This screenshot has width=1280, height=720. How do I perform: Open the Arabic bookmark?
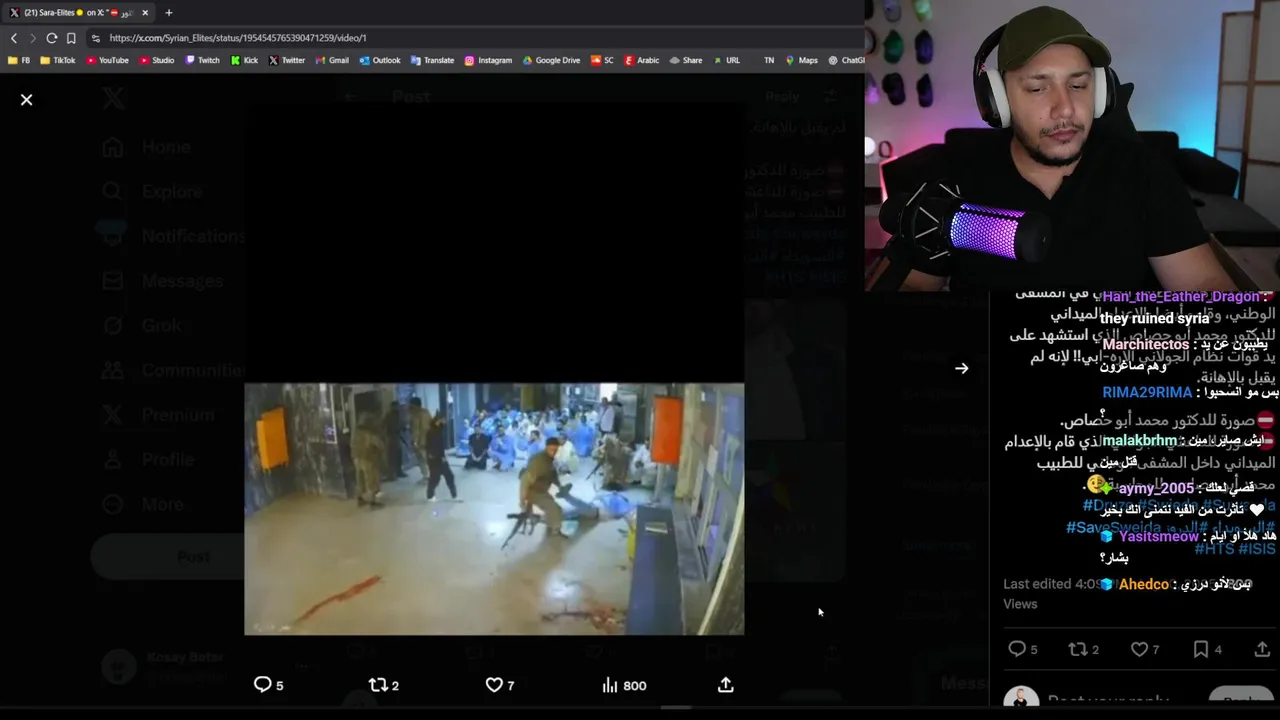click(x=642, y=60)
